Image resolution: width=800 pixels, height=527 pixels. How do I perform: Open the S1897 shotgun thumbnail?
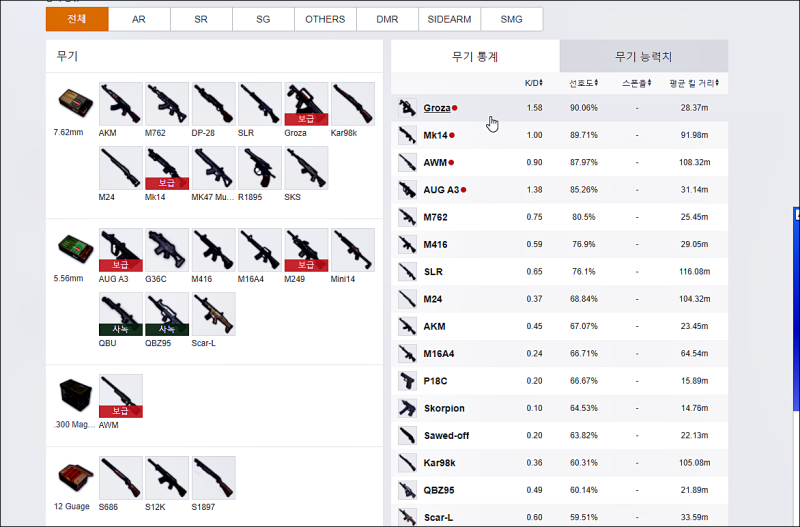coord(214,478)
